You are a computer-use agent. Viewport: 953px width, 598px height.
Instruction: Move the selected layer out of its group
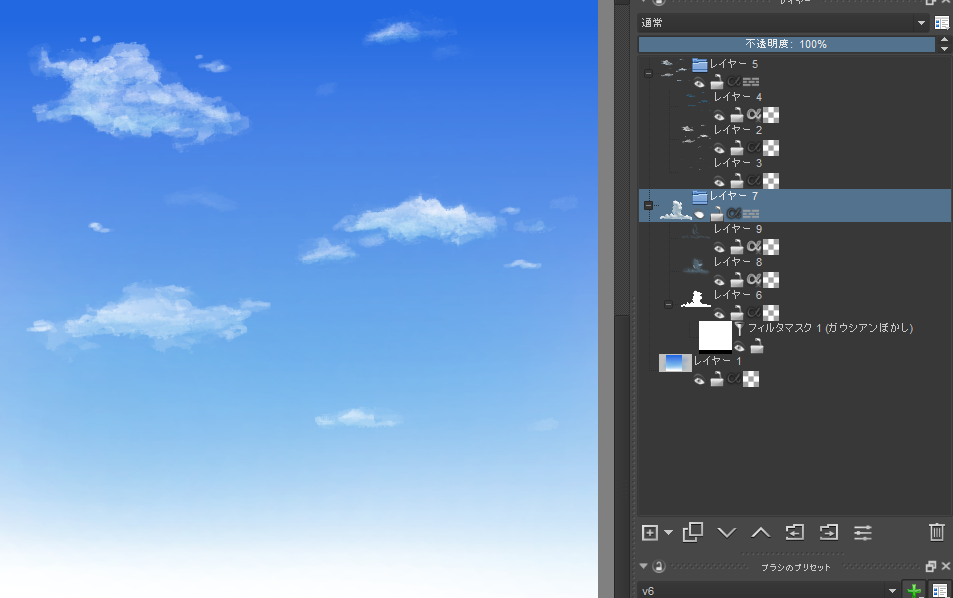(x=794, y=533)
